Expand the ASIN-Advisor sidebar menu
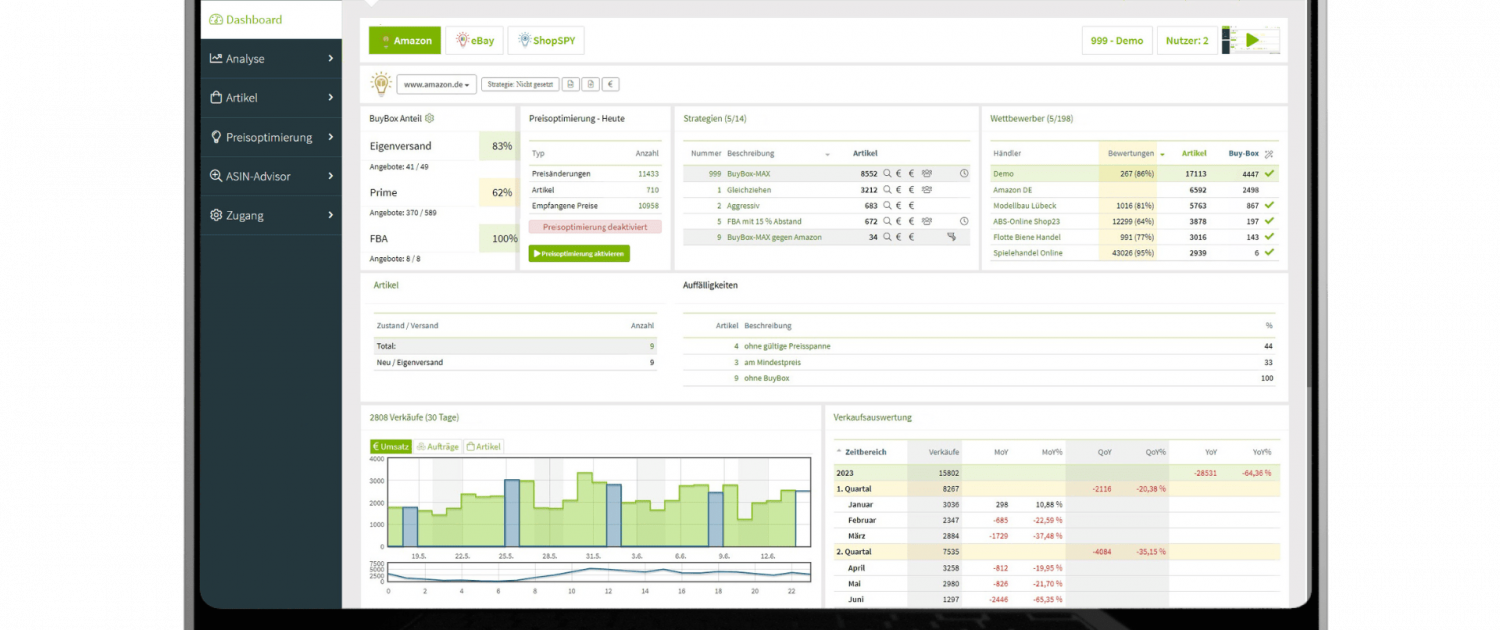The width and height of the screenshot is (1500, 630). coord(271,176)
